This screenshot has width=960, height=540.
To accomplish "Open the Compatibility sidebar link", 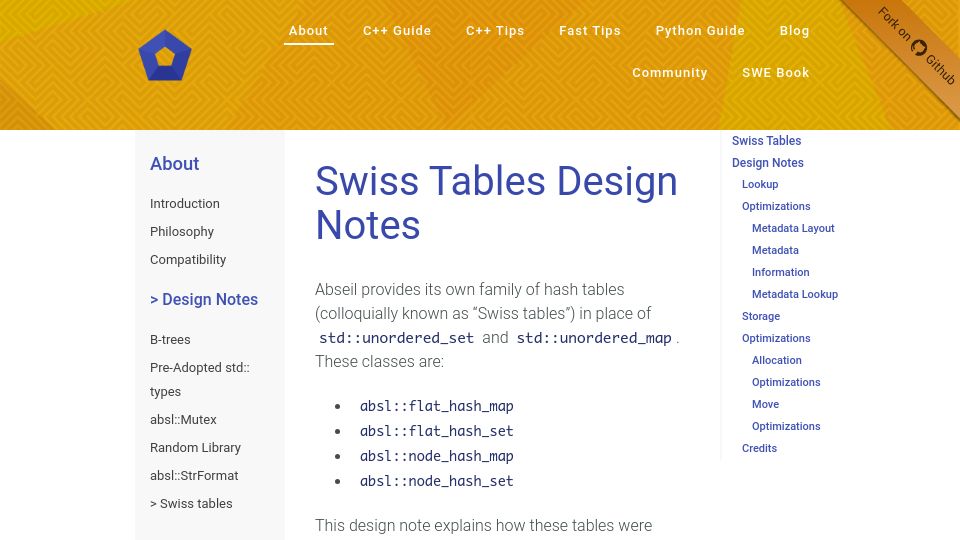I will (188, 260).
